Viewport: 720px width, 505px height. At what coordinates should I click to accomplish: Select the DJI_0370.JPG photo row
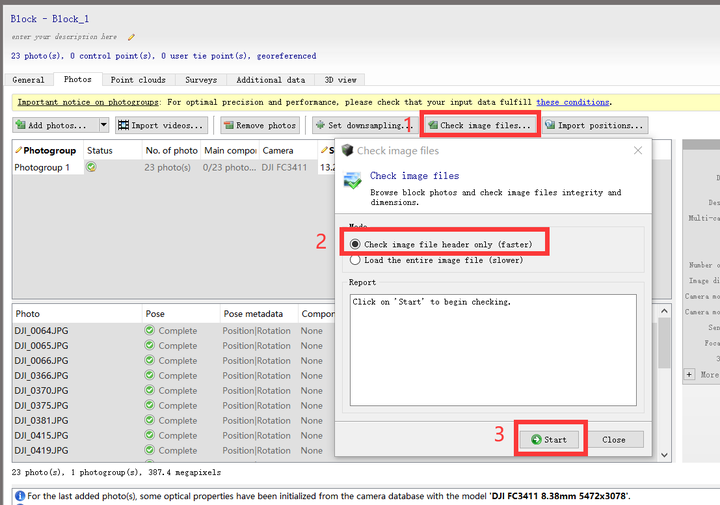(x=42, y=390)
